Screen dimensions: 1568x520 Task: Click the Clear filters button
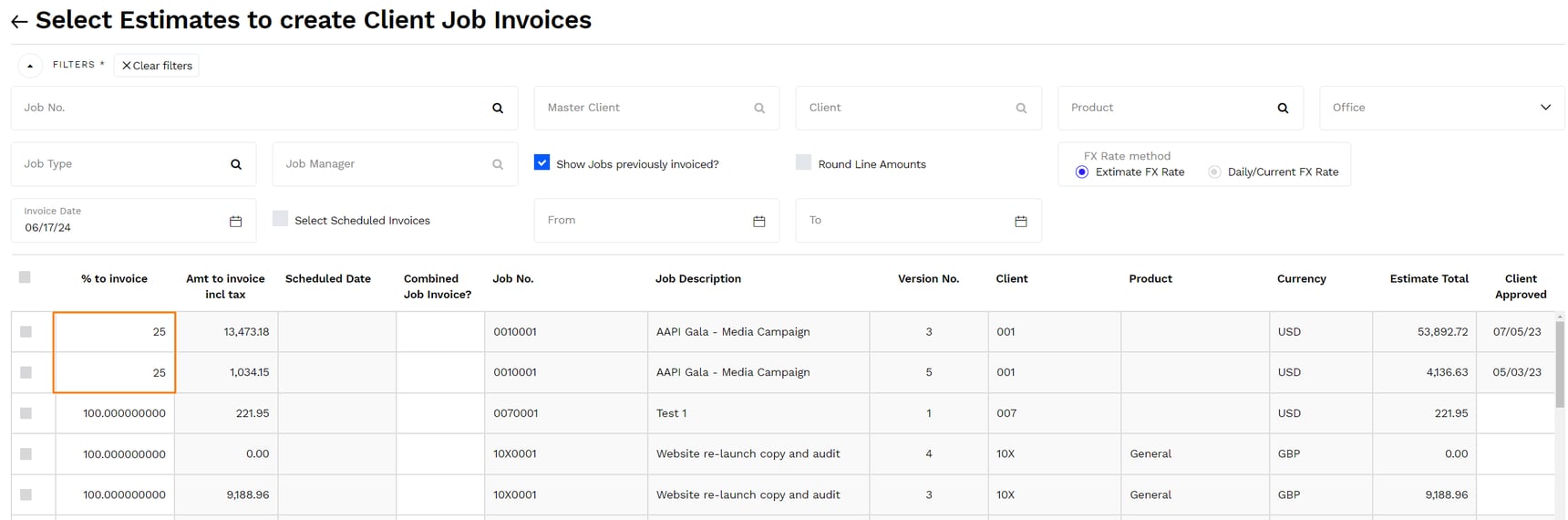[157, 66]
